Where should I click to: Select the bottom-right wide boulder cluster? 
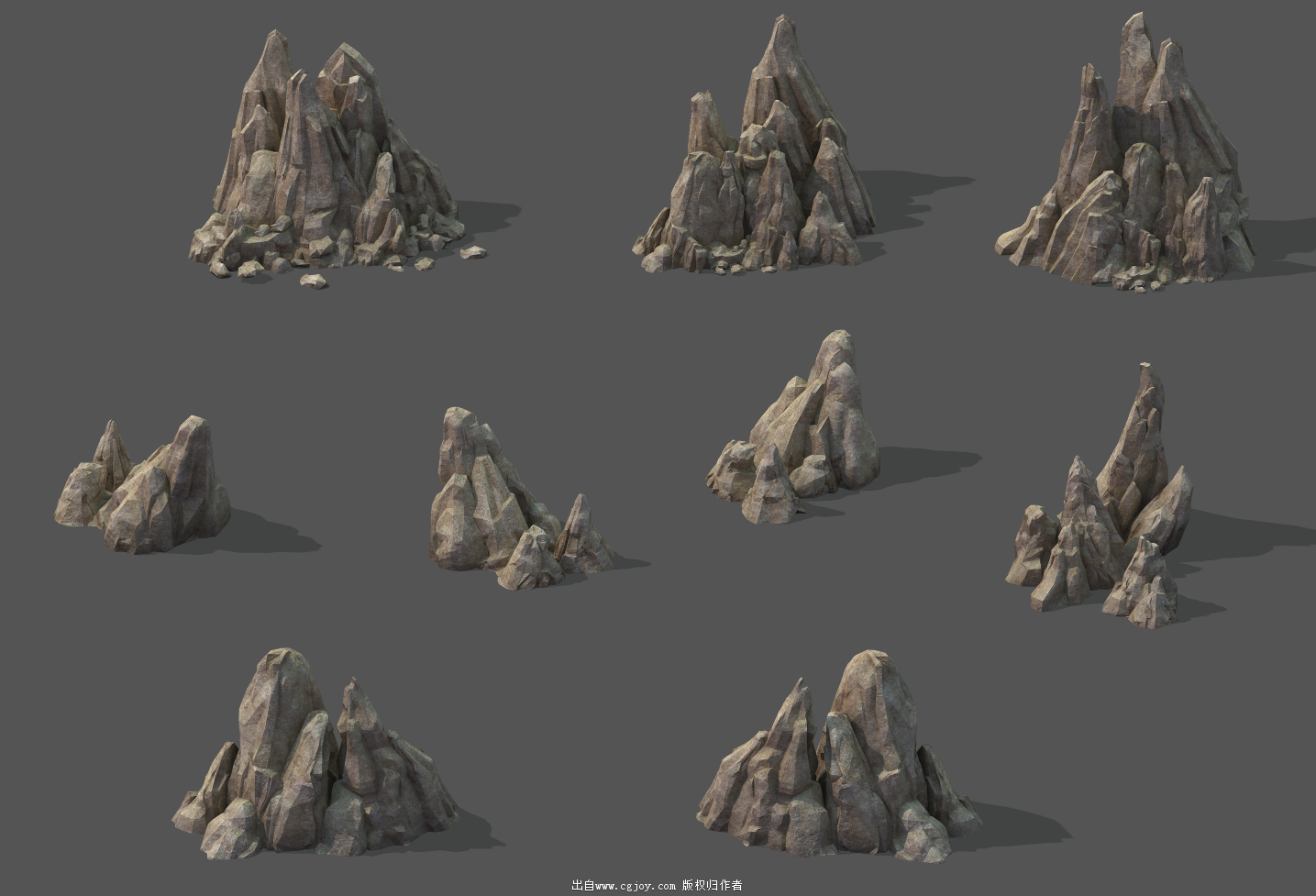tap(837, 754)
